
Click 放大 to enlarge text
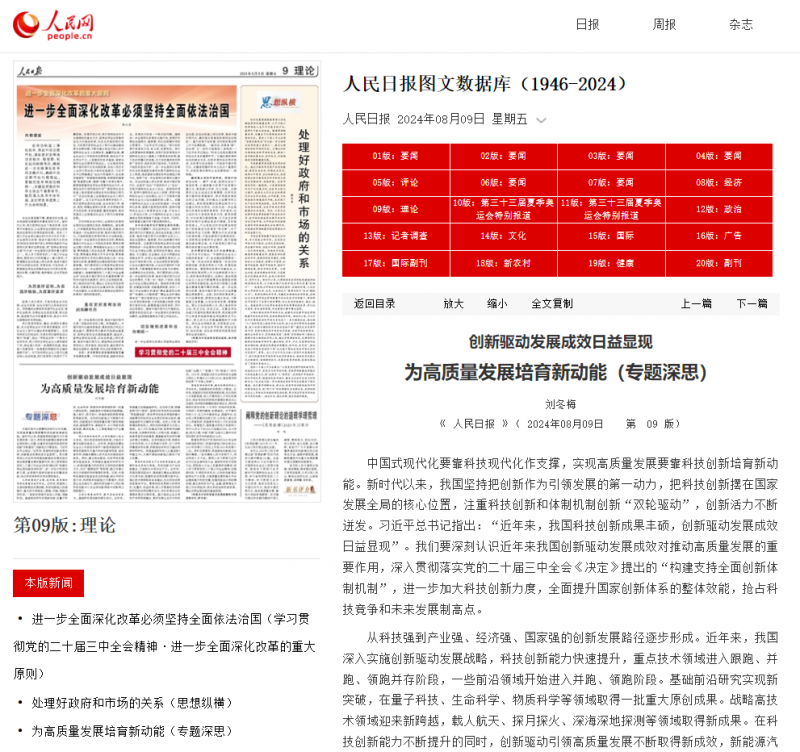point(453,304)
